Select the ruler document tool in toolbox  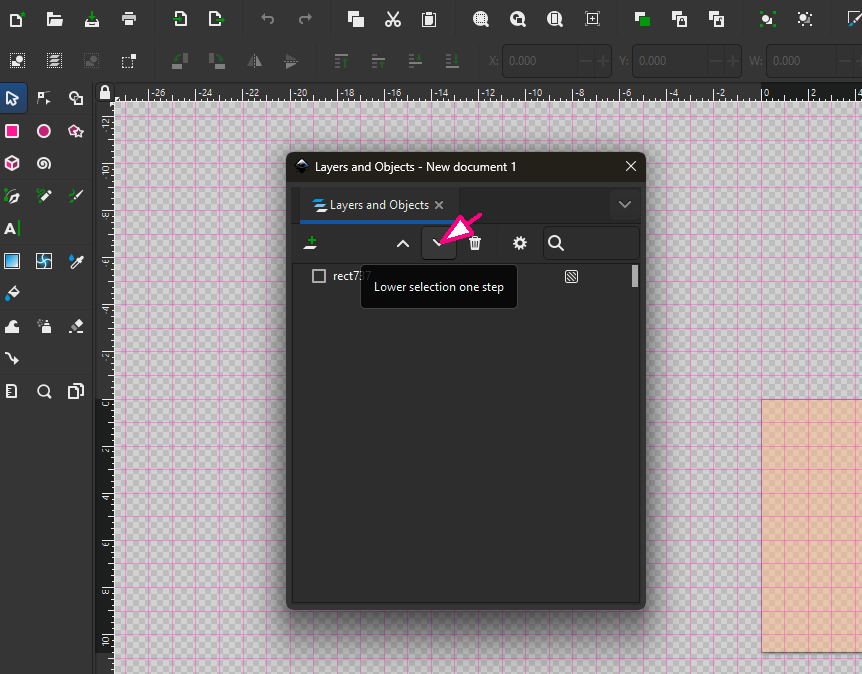click(12, 391)
